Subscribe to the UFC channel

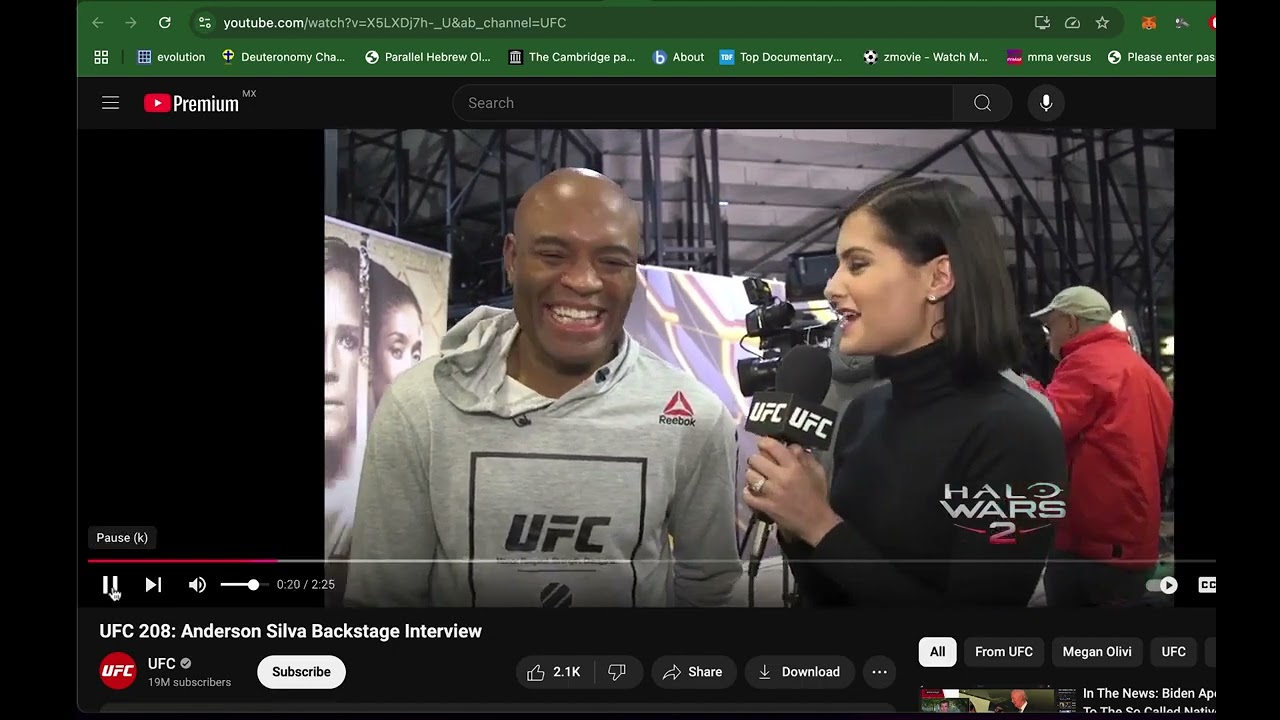pos(301,672)
